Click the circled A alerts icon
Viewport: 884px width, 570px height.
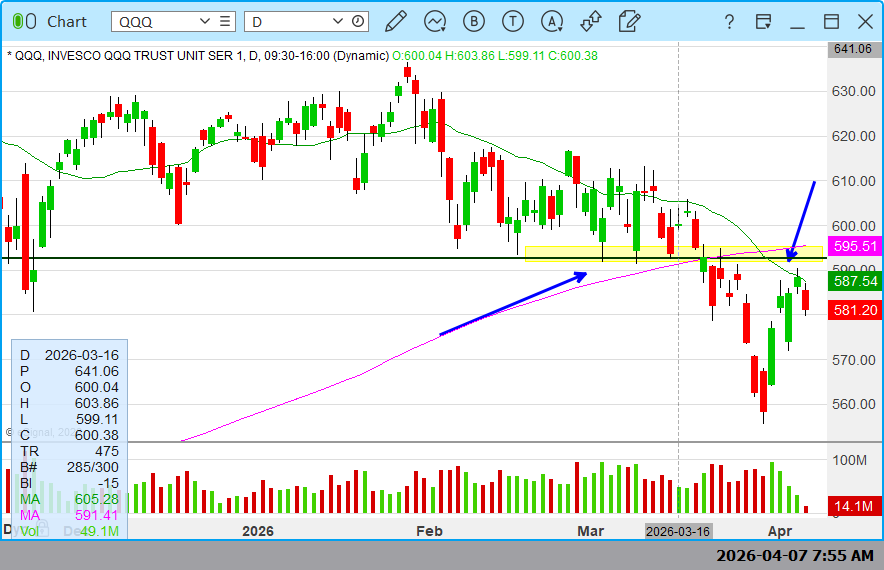[552, 21]
